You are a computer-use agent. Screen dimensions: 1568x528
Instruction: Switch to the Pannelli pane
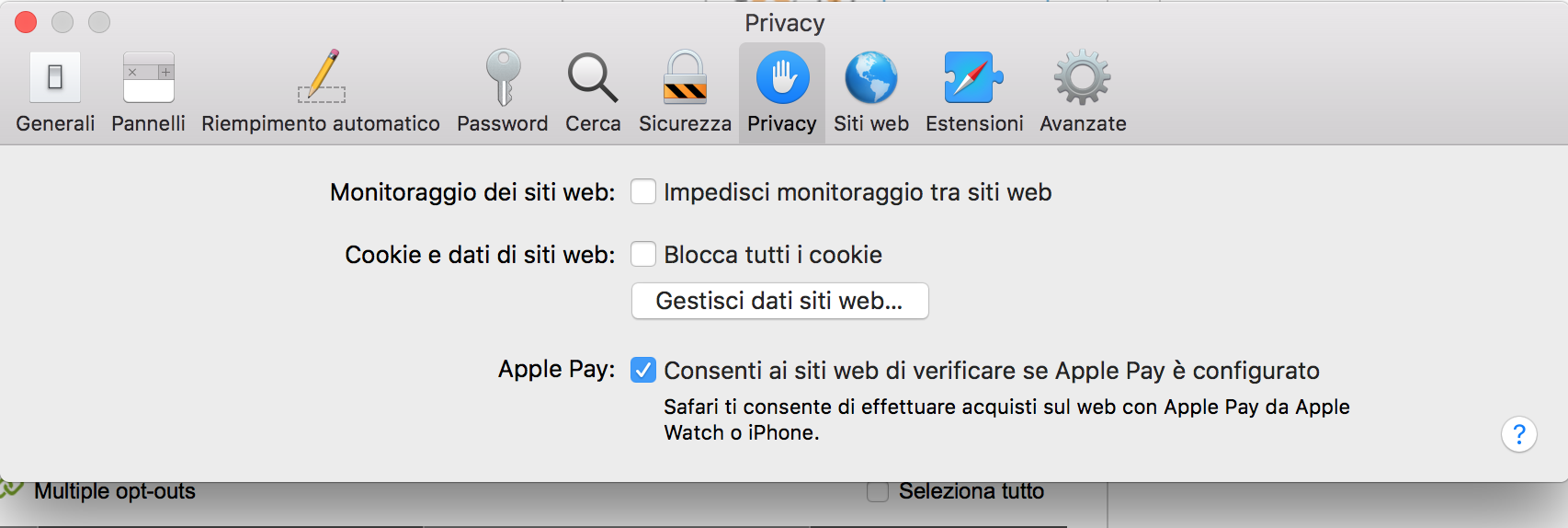[148, 92]
